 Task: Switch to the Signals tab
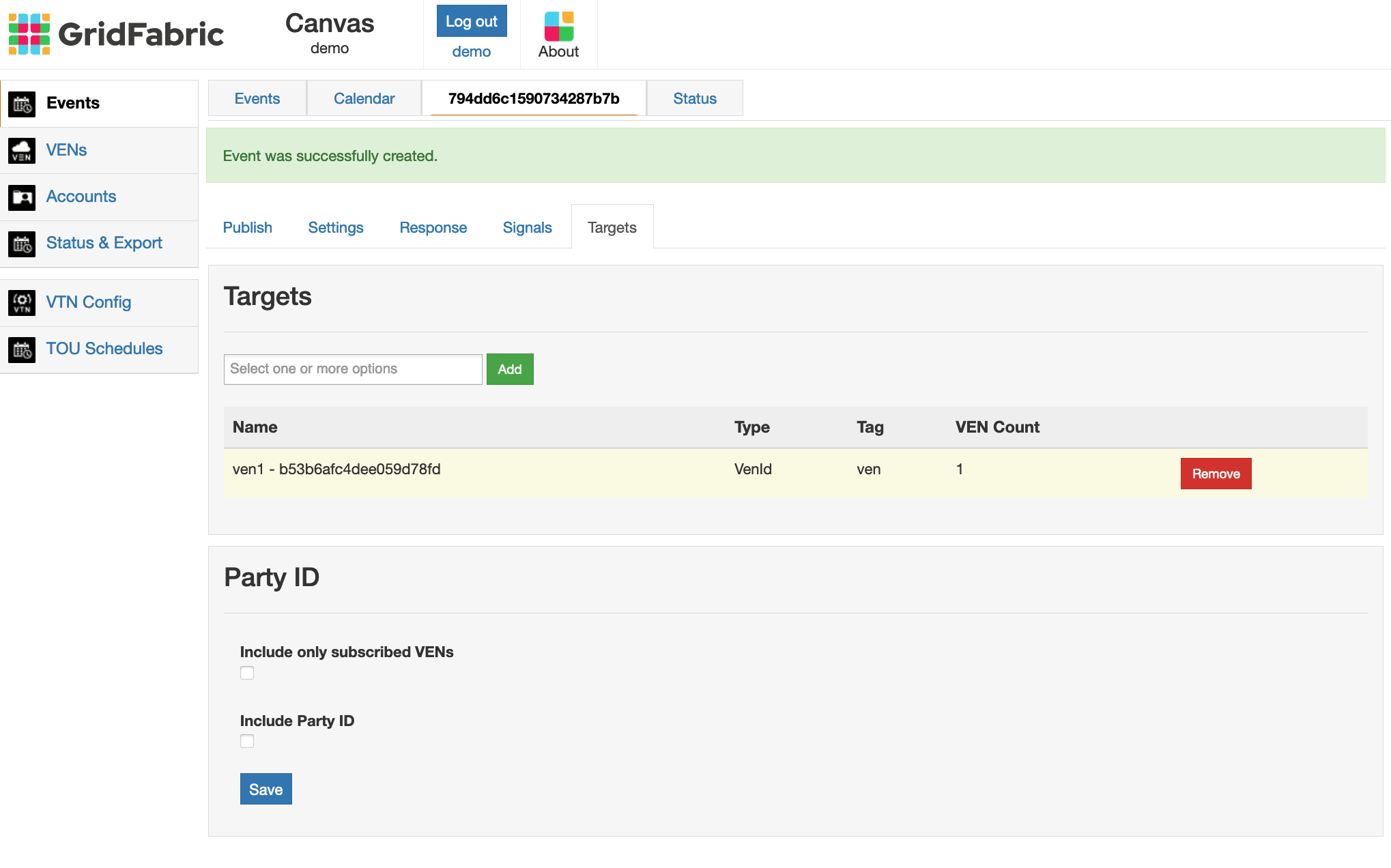(x=527, y=227)
